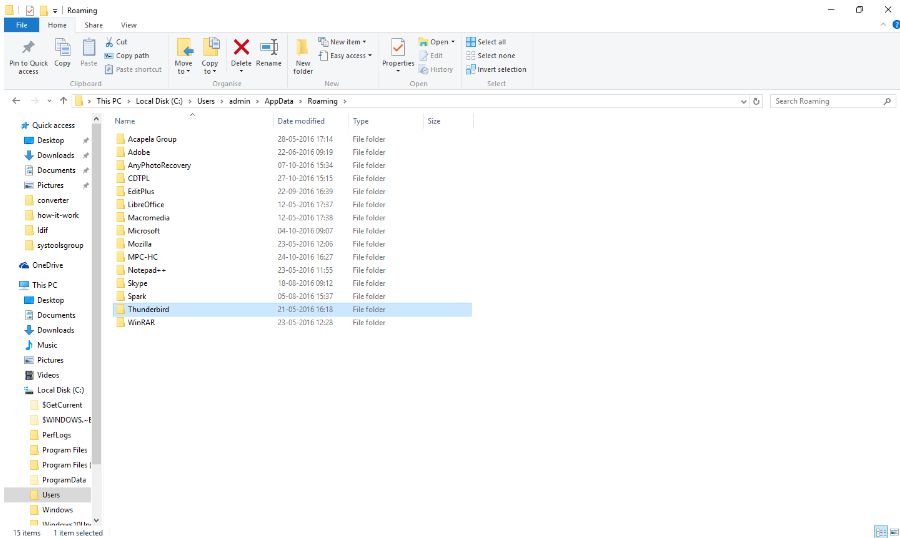
Task: Collapse the ribbon with the chevron
Action: (x=883, y=25)
